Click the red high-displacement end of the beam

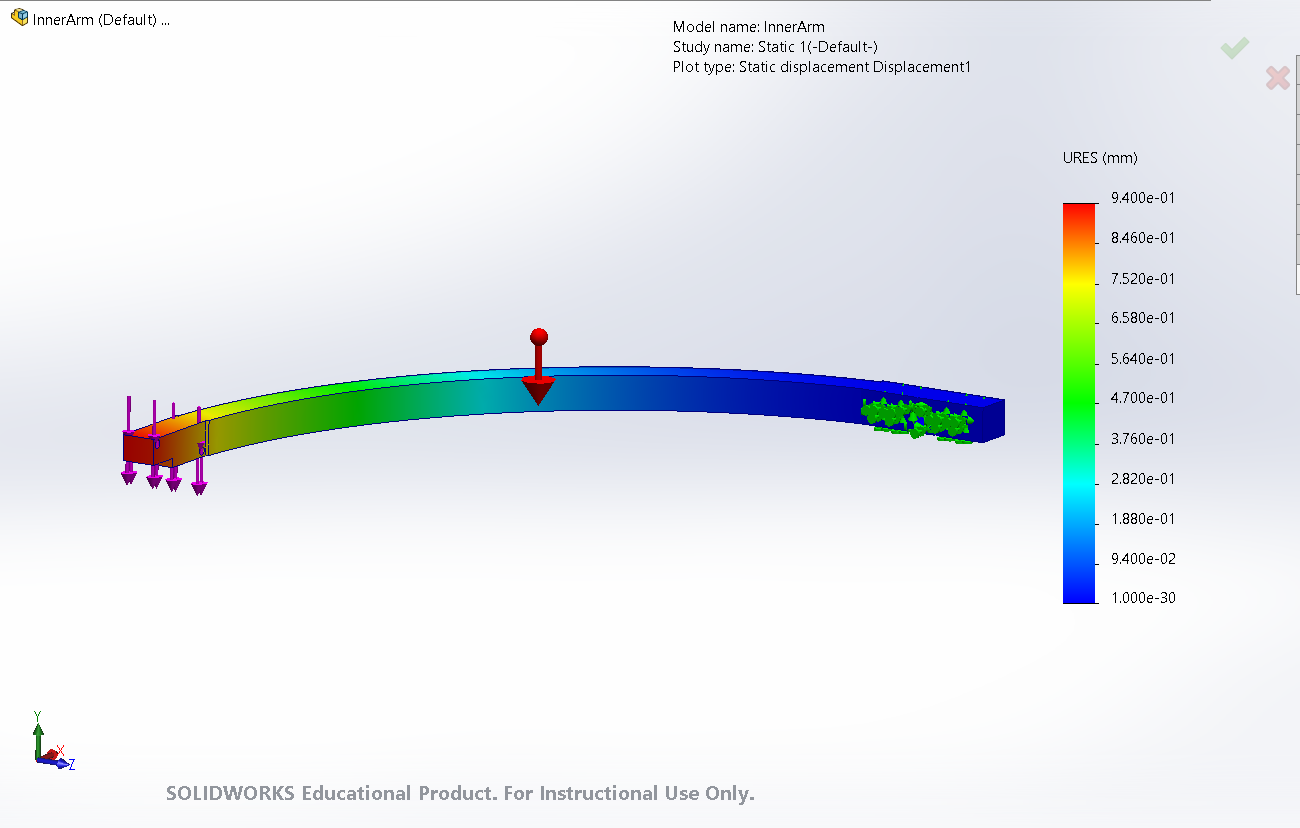(138, 447)
